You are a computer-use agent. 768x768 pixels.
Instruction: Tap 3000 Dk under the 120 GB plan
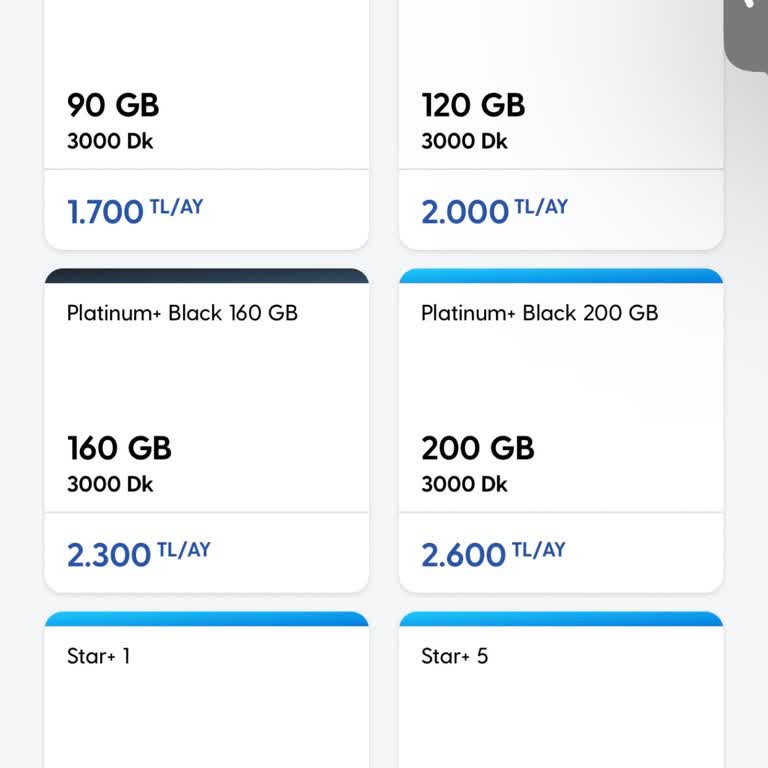(464, 142)
